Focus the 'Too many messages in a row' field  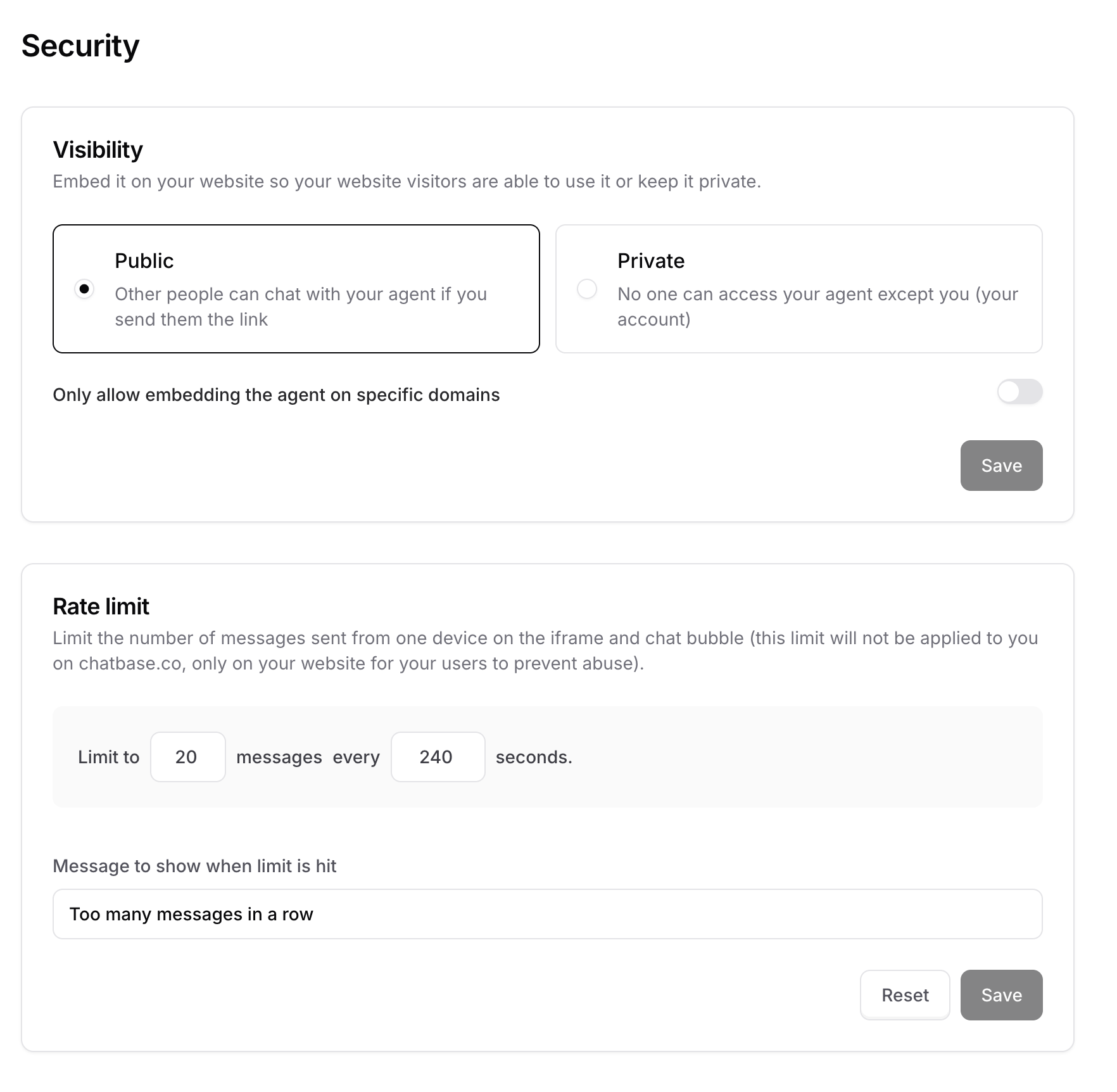pos(547,914)
